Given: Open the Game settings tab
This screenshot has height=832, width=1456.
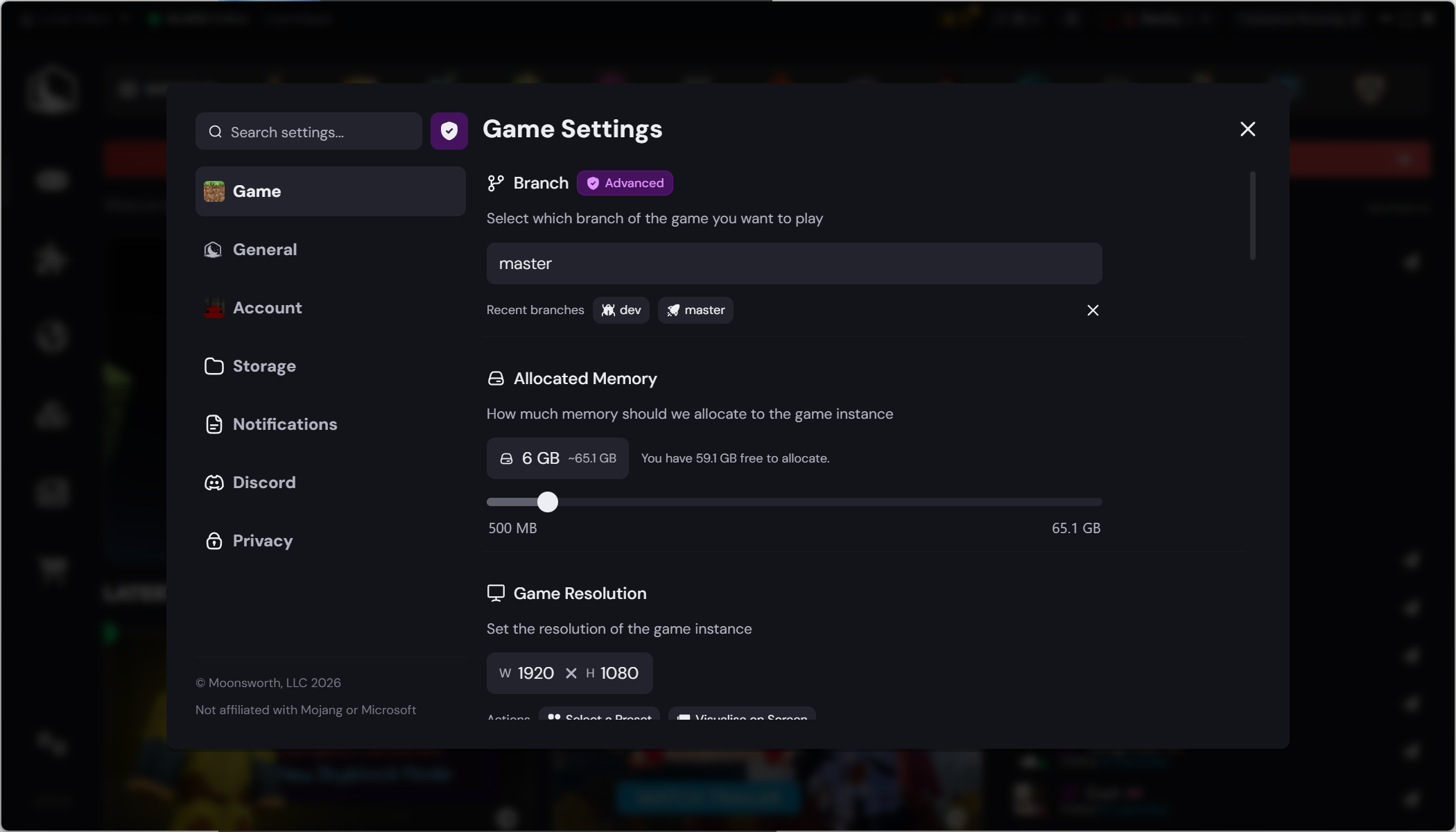Looking at the screenshot, I should pos(330,191).
